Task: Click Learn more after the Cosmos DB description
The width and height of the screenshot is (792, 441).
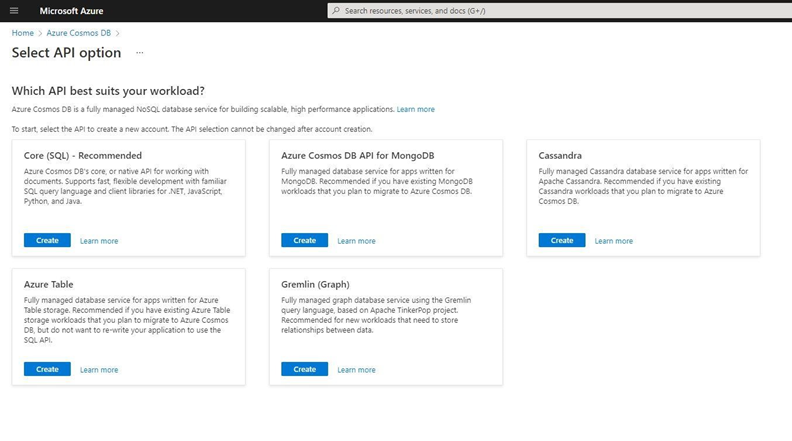Action: click(415, 109)
